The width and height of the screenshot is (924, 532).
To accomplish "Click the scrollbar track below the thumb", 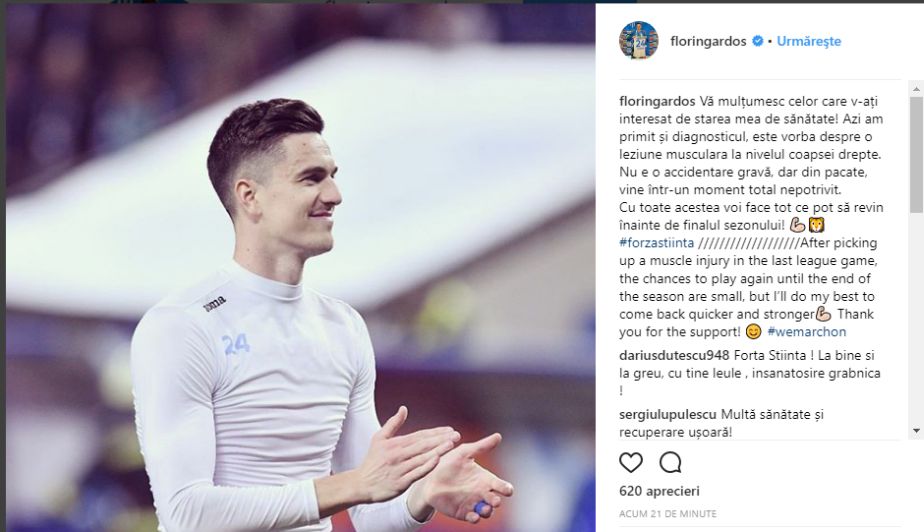I will pos(916,318).
